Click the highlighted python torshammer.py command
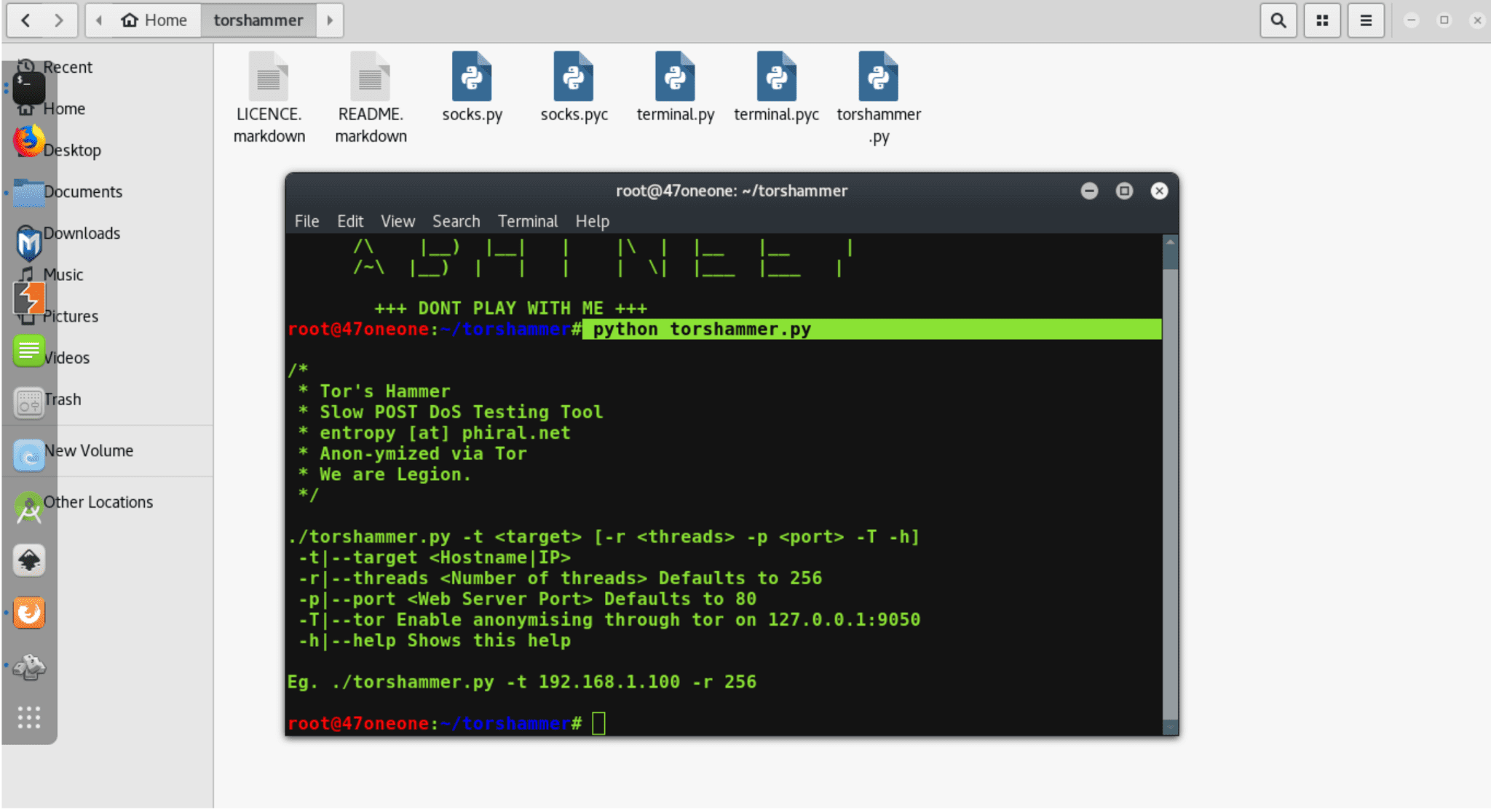 click(x=701, y=329)
